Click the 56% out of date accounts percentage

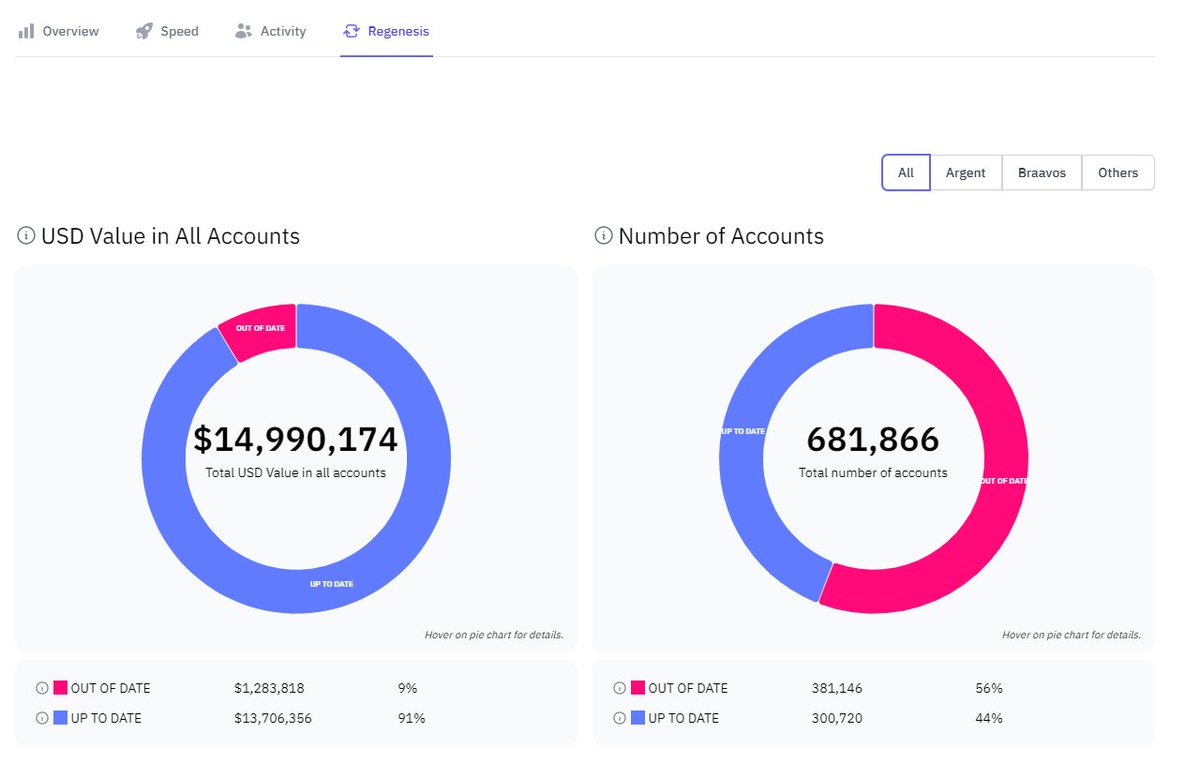(x=989, y=688)
